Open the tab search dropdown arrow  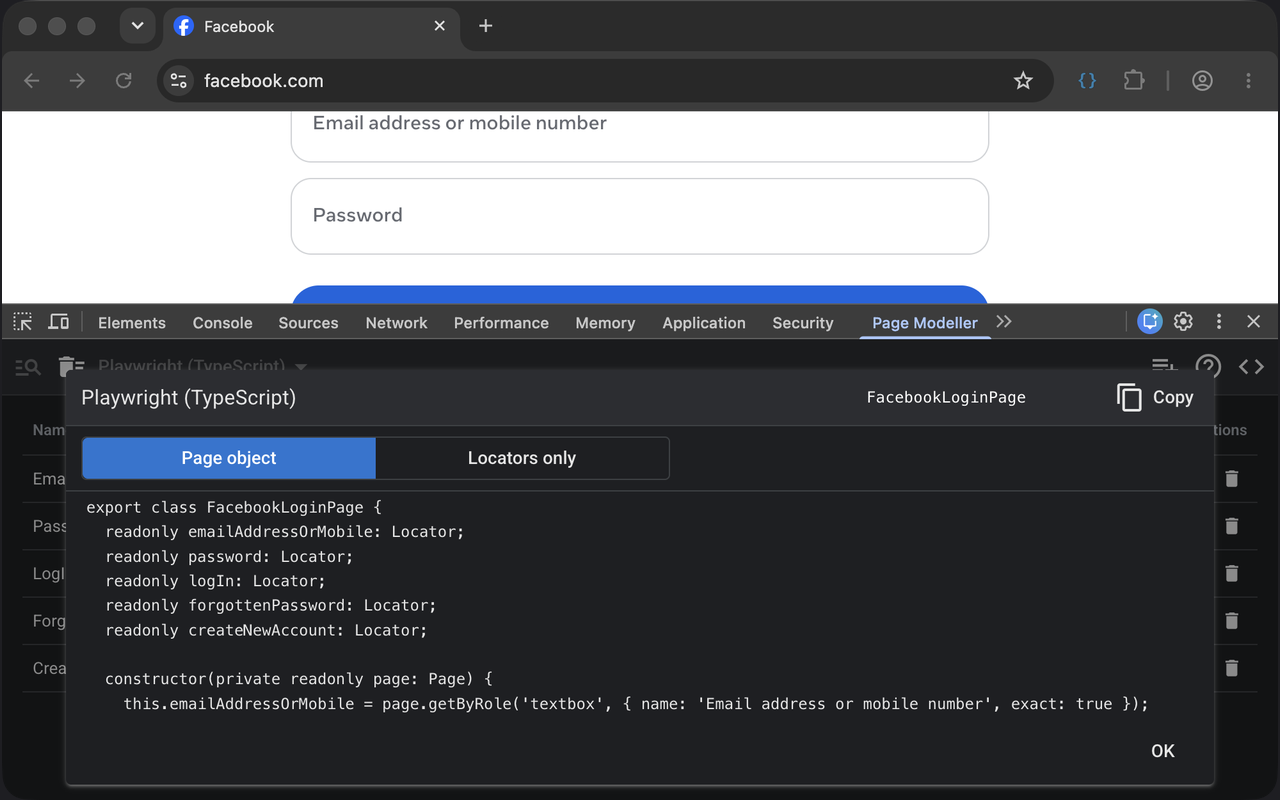point(137,26)
